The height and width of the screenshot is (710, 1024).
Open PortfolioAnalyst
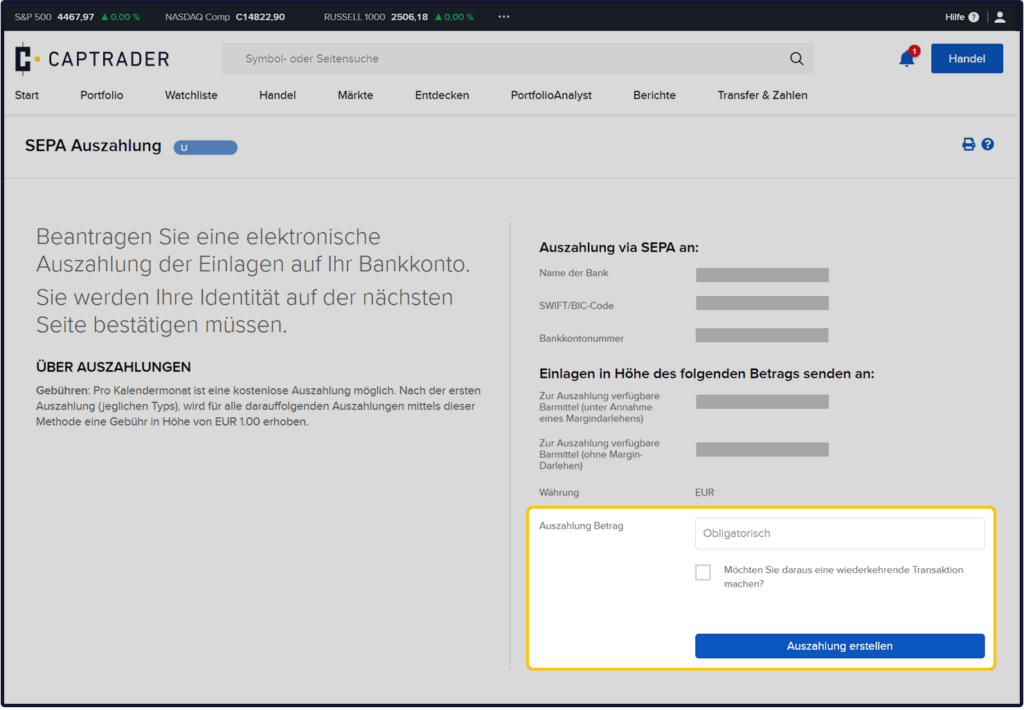551,95
